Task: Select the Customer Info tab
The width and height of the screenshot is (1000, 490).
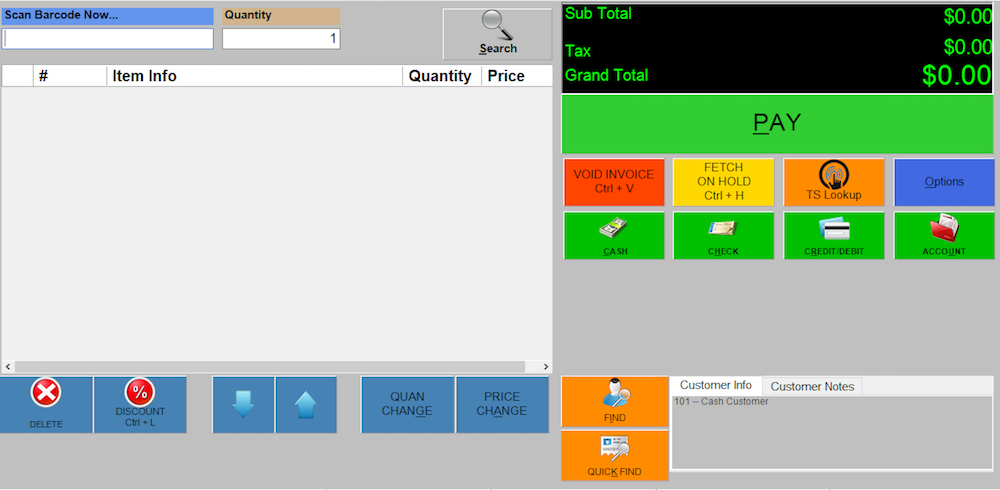Action: click(x=715, y=386)
